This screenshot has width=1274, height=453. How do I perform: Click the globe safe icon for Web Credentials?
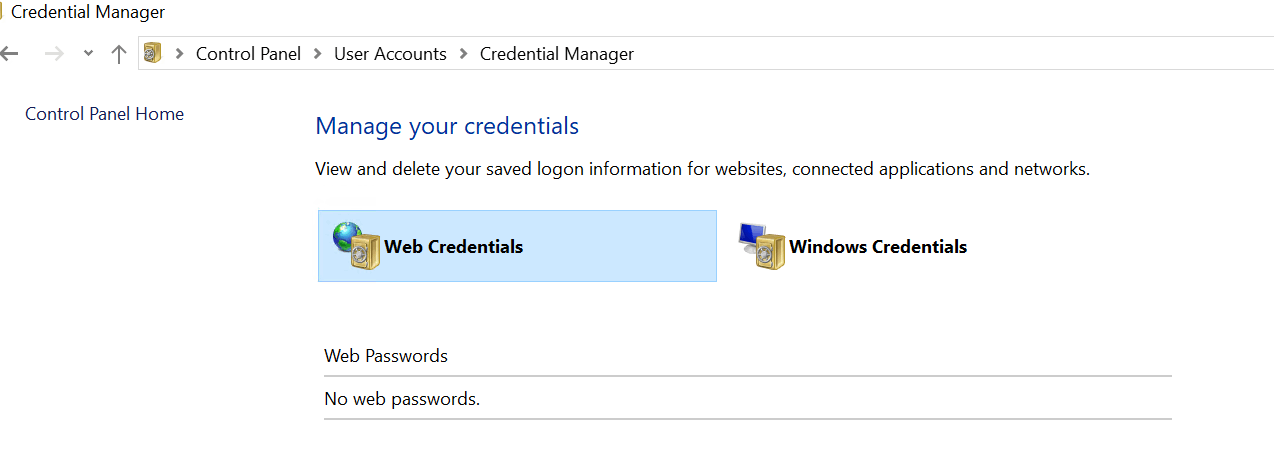(356, 246)
